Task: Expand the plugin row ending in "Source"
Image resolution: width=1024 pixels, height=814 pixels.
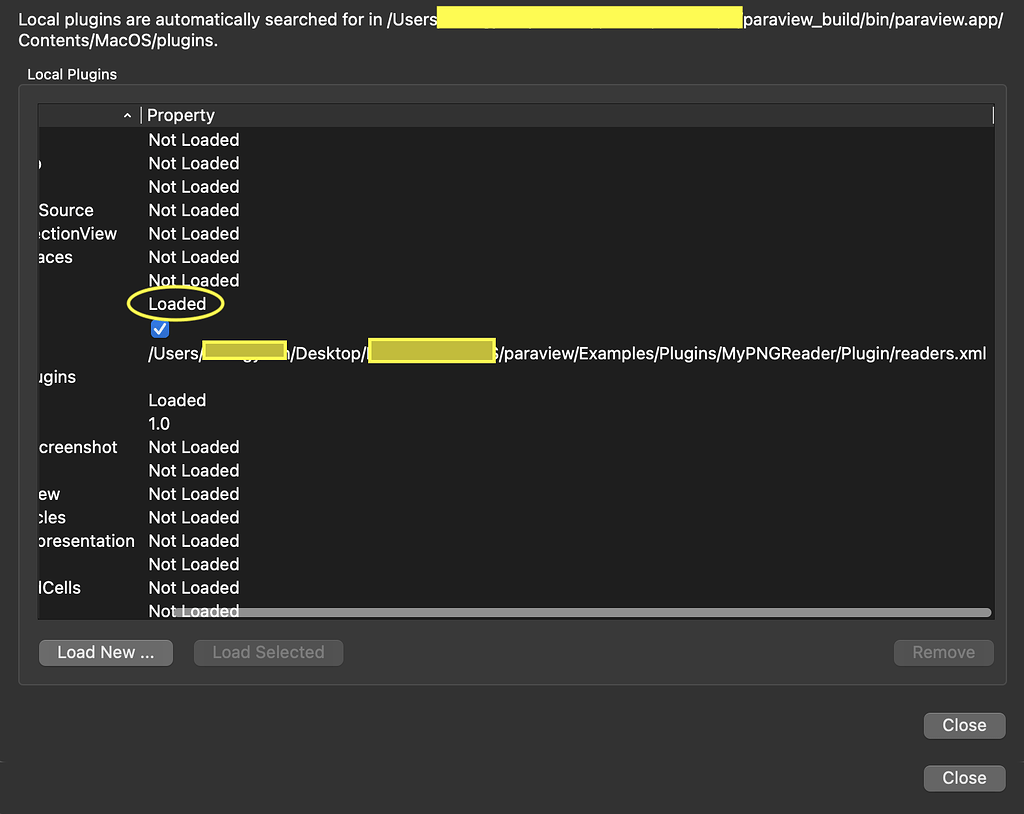Action: (65, 210)
